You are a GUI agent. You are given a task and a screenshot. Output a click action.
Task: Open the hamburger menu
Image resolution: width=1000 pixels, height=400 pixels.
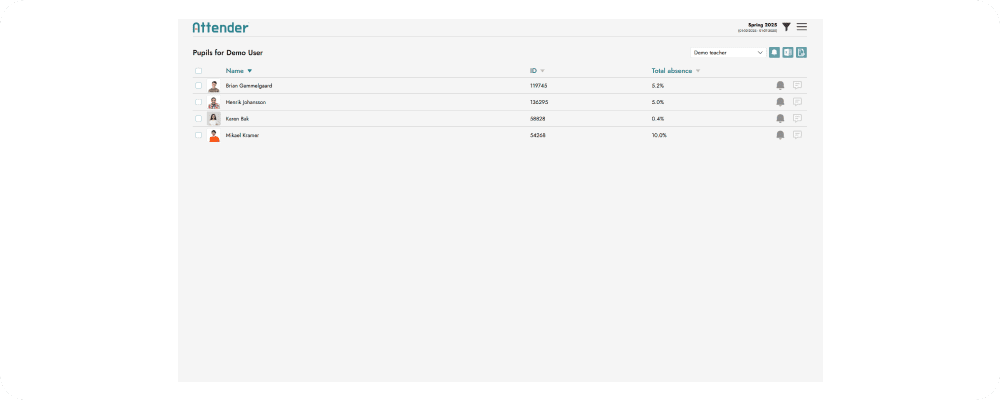[x=802, y=27]
